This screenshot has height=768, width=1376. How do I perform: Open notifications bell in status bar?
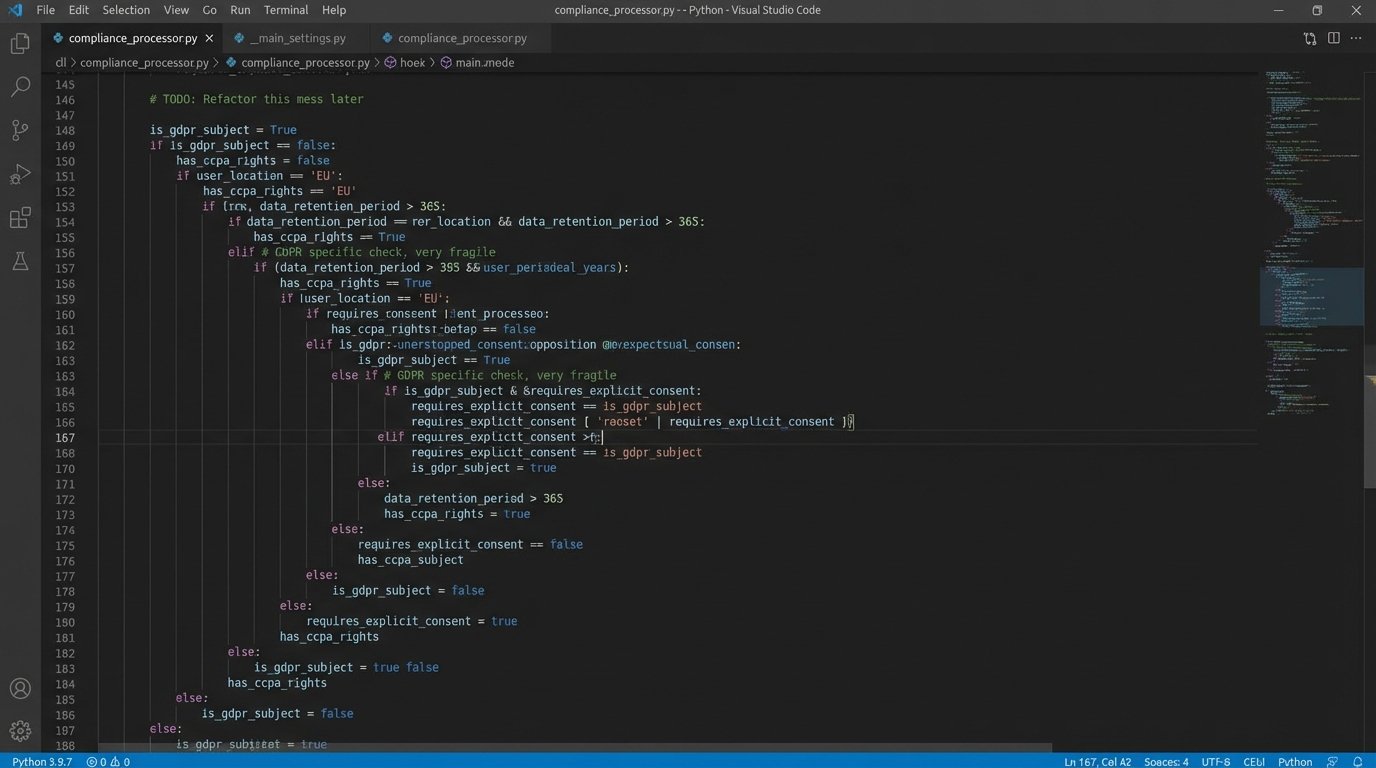(x=1357, y=762)
